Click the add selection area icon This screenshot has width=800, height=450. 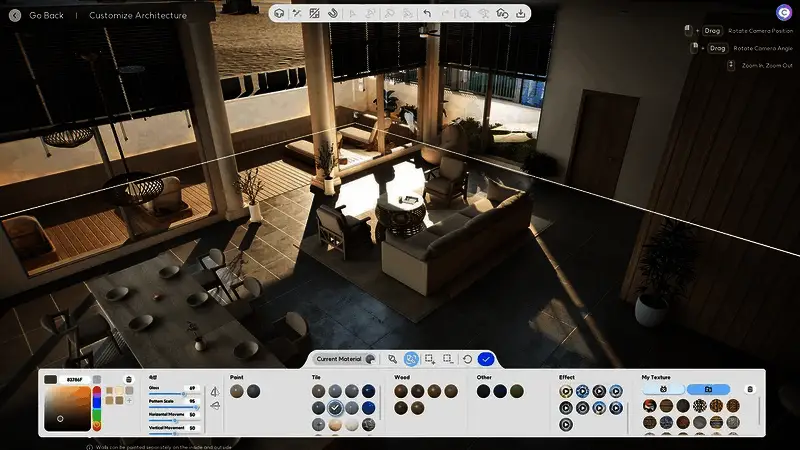[430, 359]
